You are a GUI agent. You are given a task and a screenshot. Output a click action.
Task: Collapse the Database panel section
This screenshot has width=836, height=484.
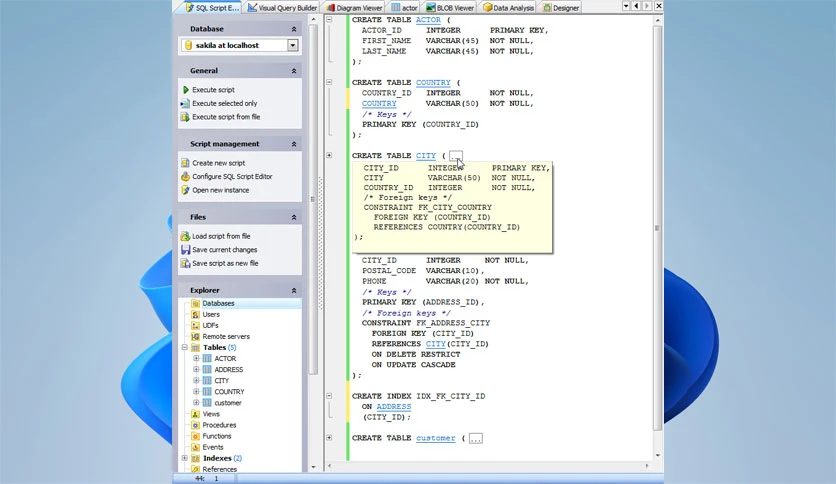point(294,29)
